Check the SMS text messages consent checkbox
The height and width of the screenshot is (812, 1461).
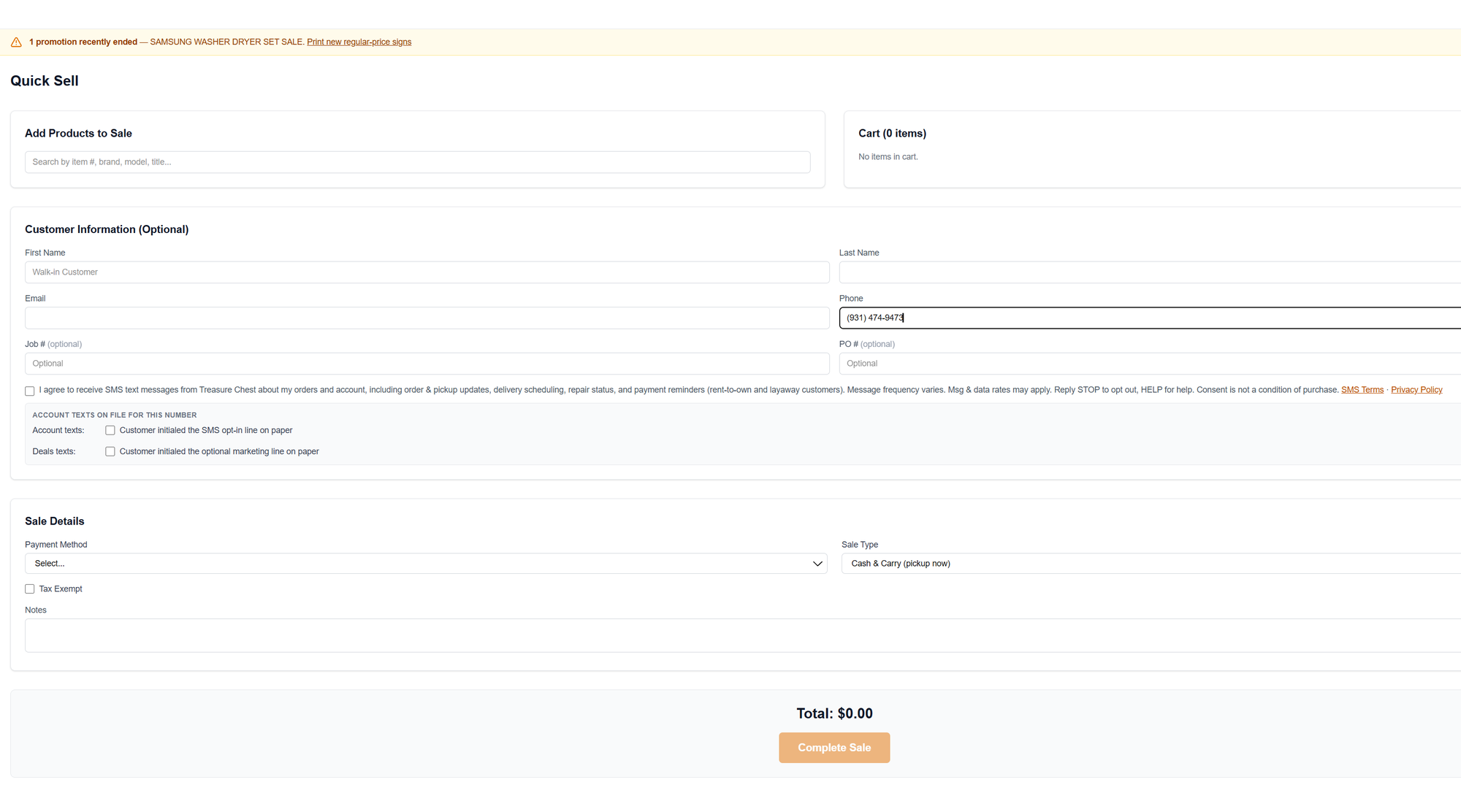(x=30, y=391)
